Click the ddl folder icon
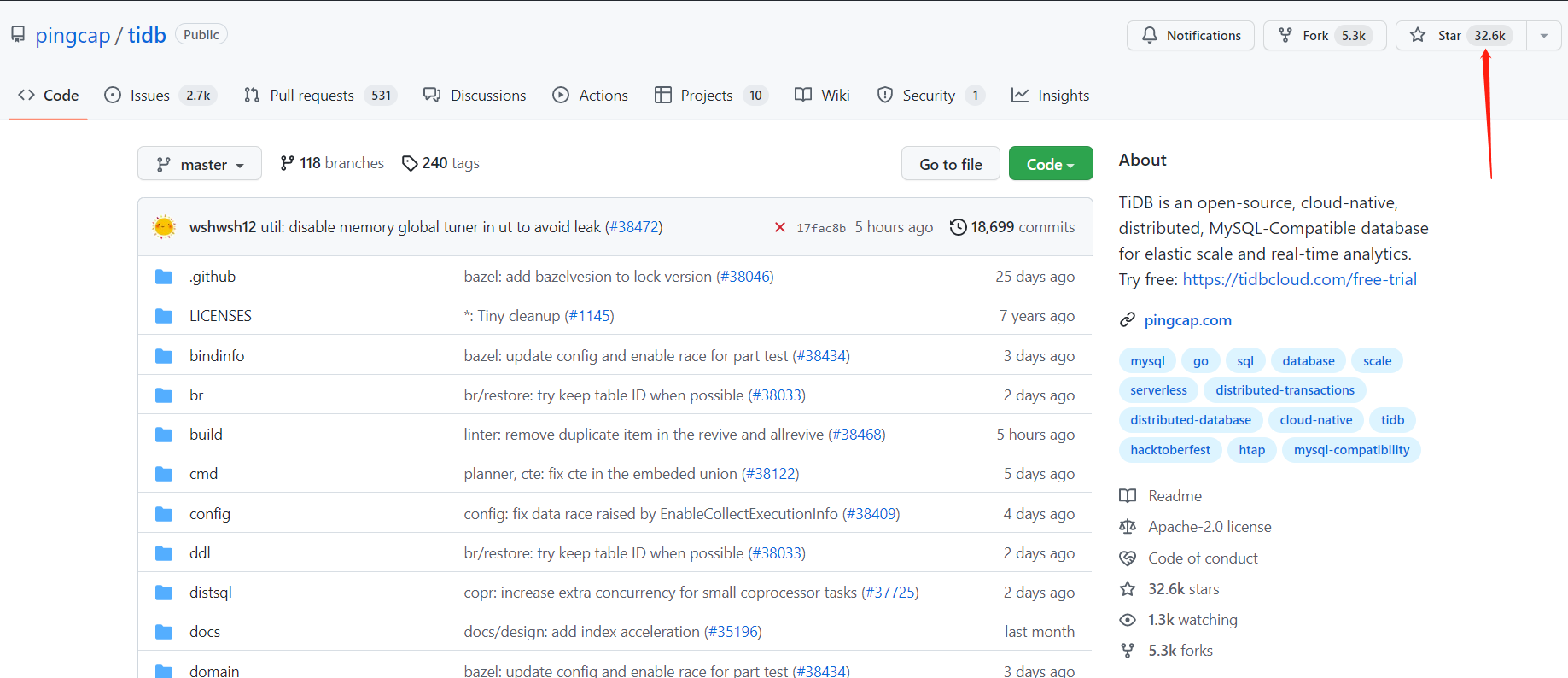The image size is (1568, 678). [164, 553]
